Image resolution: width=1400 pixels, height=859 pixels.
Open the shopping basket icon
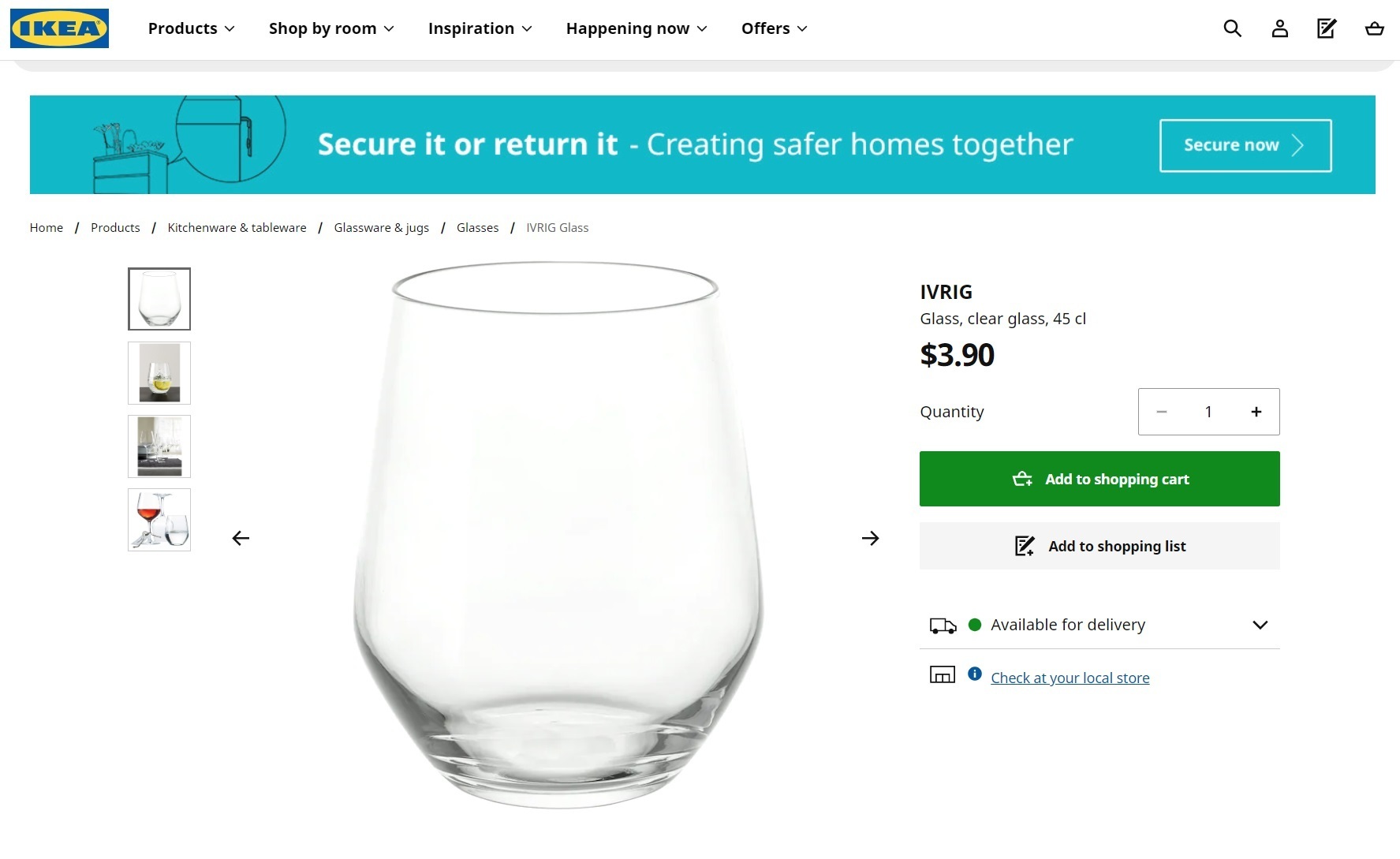point(1374,29)
